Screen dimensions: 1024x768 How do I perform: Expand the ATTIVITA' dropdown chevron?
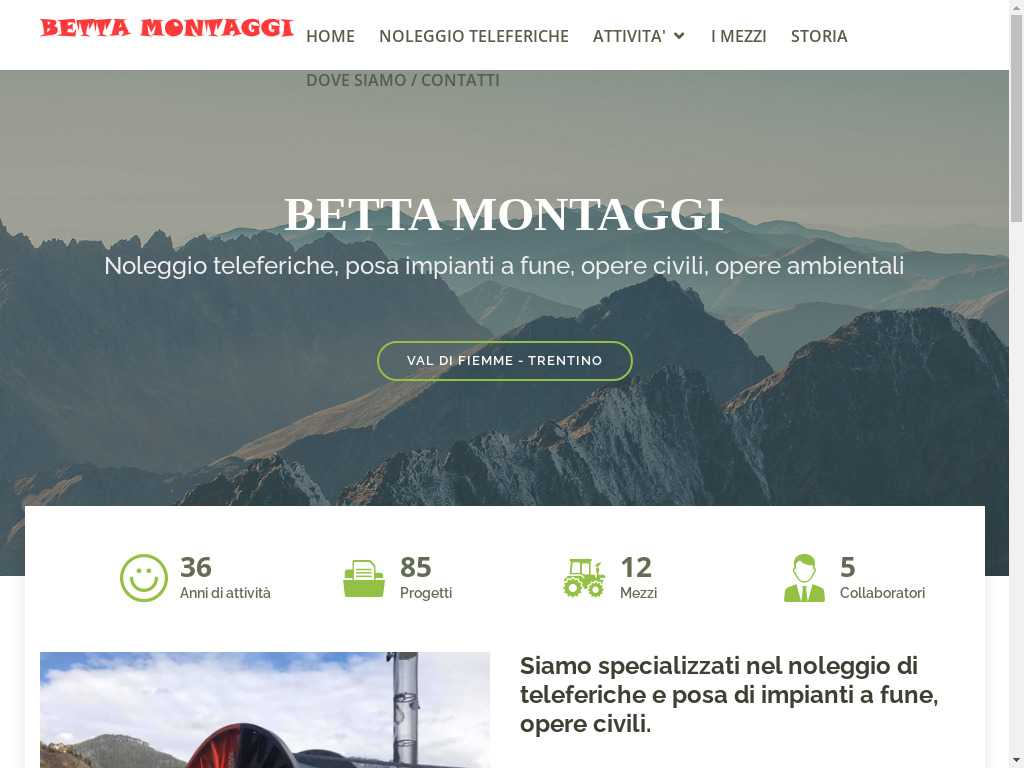679,36
